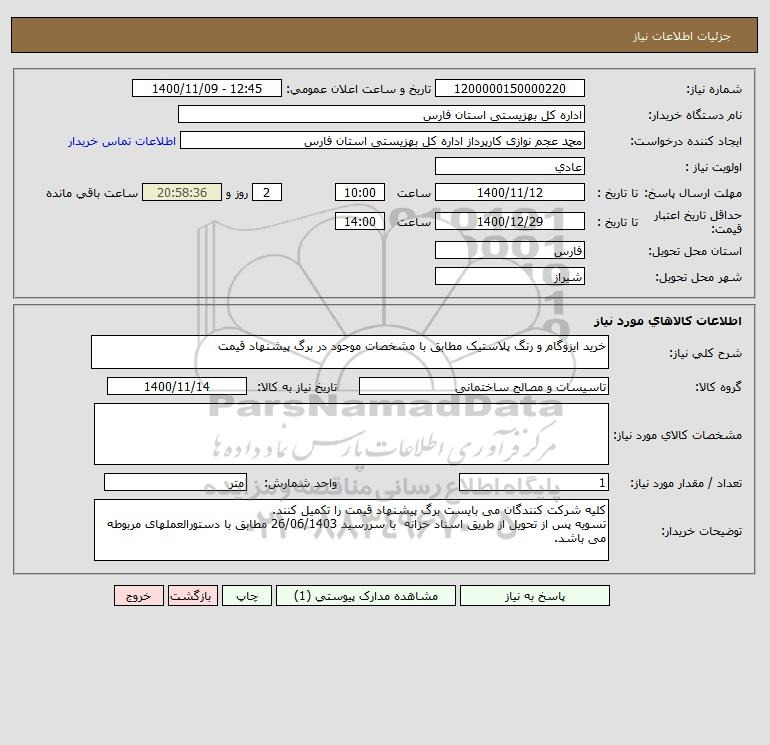Click the تاریخ و ساعت اعلان عمومی label
The image size is (770, 745).
pos(359,89)
